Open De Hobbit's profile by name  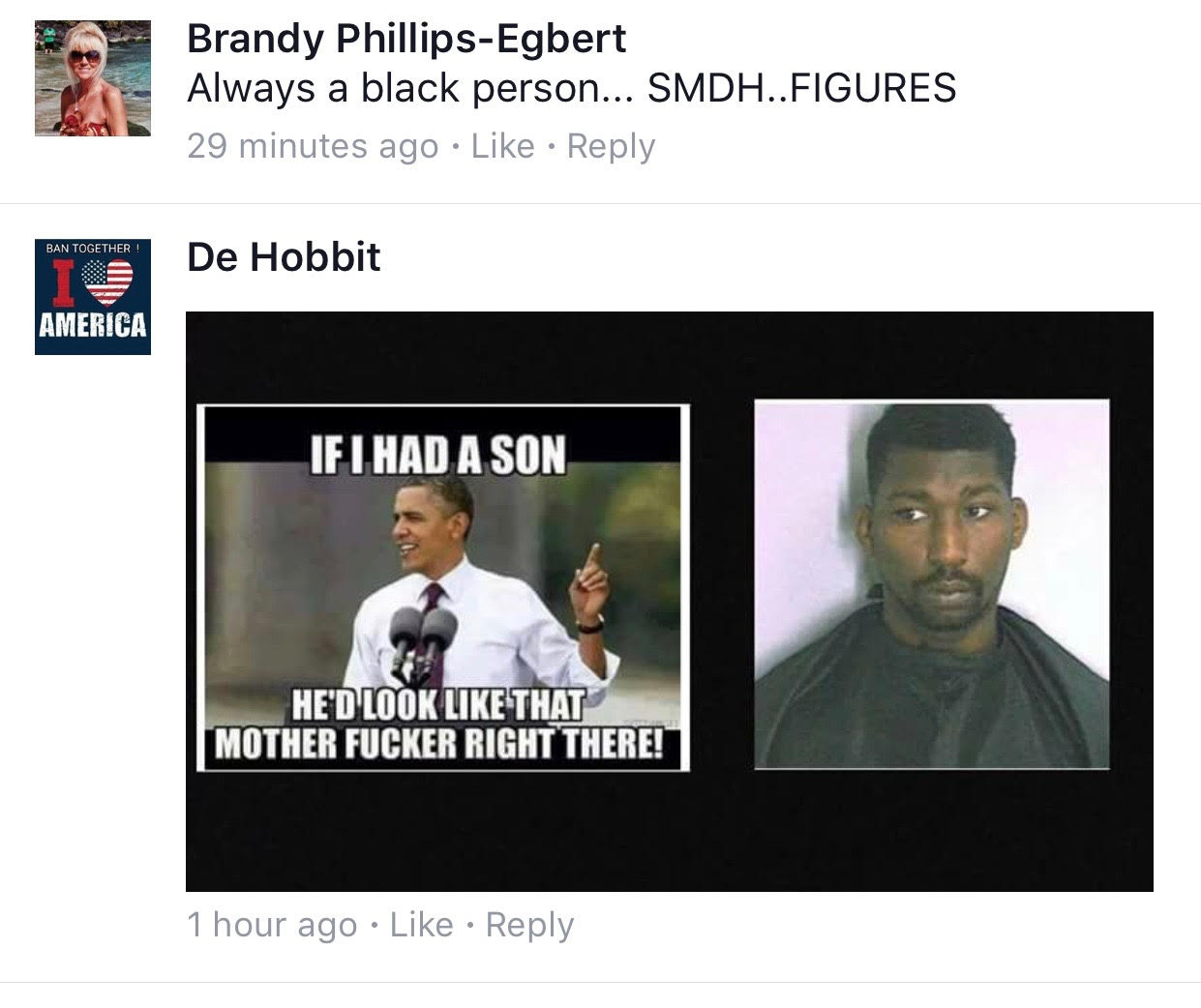pos(284,256)
